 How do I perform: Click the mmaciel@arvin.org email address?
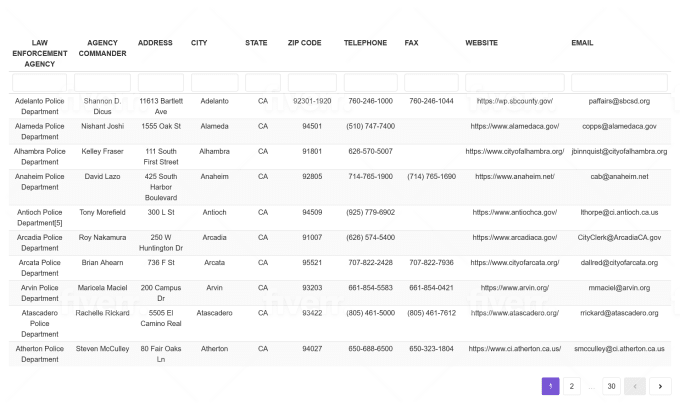pos(619,287)
